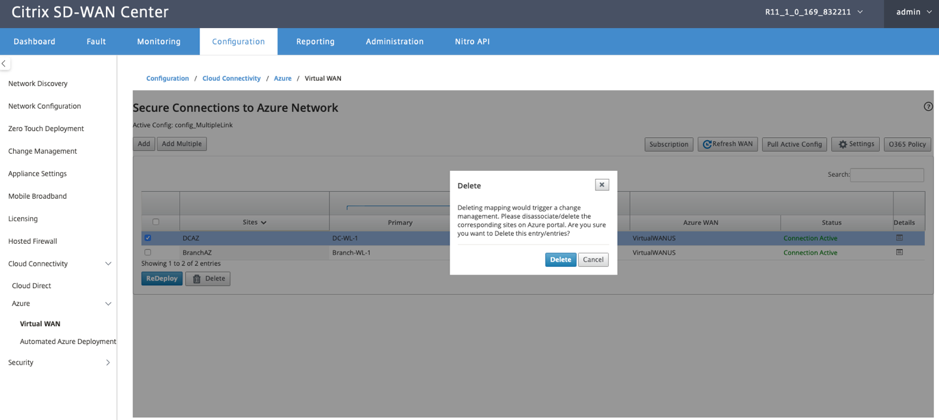The height and width of the screenshot is (420, 939).
Task: Click Connection Active status for DCAZ
Action: click(810, 238)
